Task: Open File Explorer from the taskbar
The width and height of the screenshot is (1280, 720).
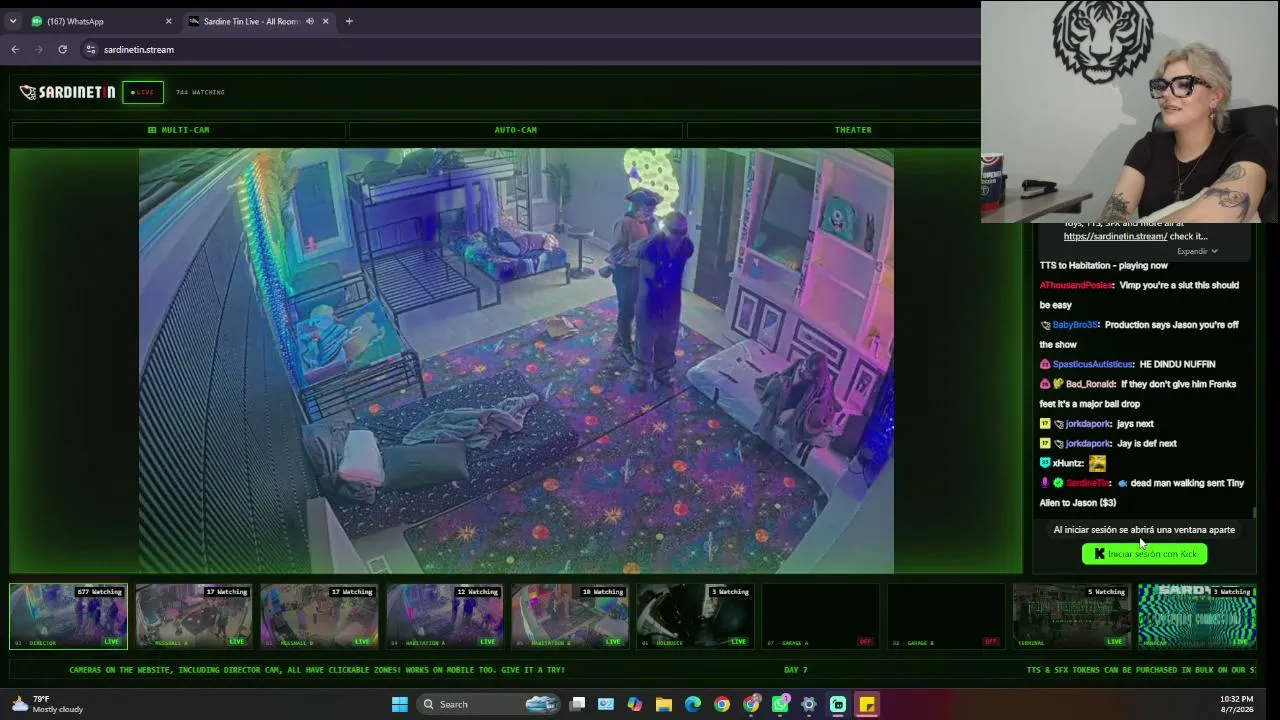Action: click(664, 704)
